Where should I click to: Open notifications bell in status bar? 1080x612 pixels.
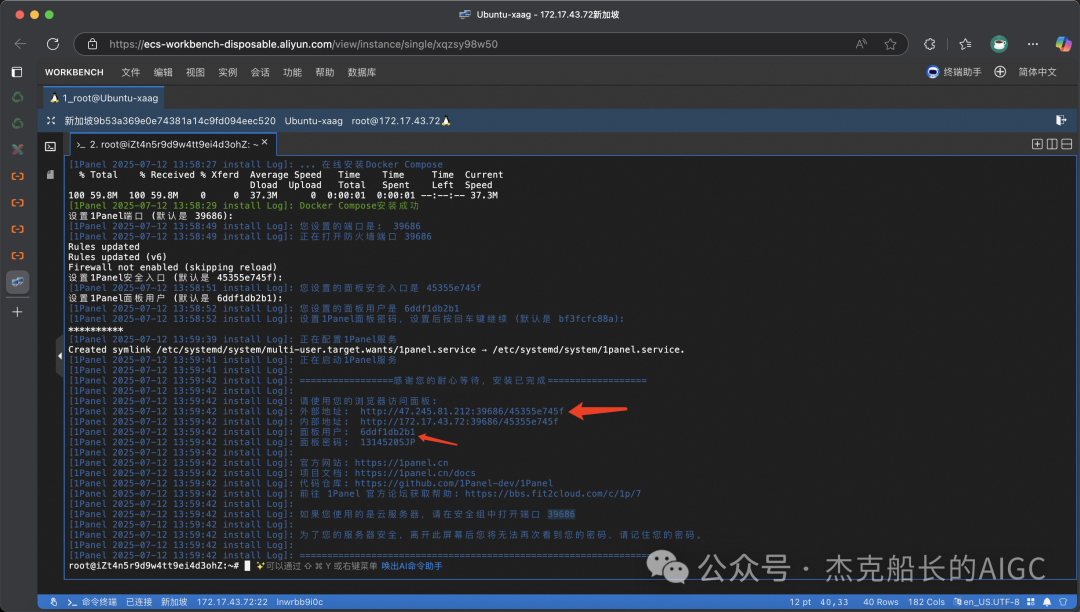[1047, 602]
